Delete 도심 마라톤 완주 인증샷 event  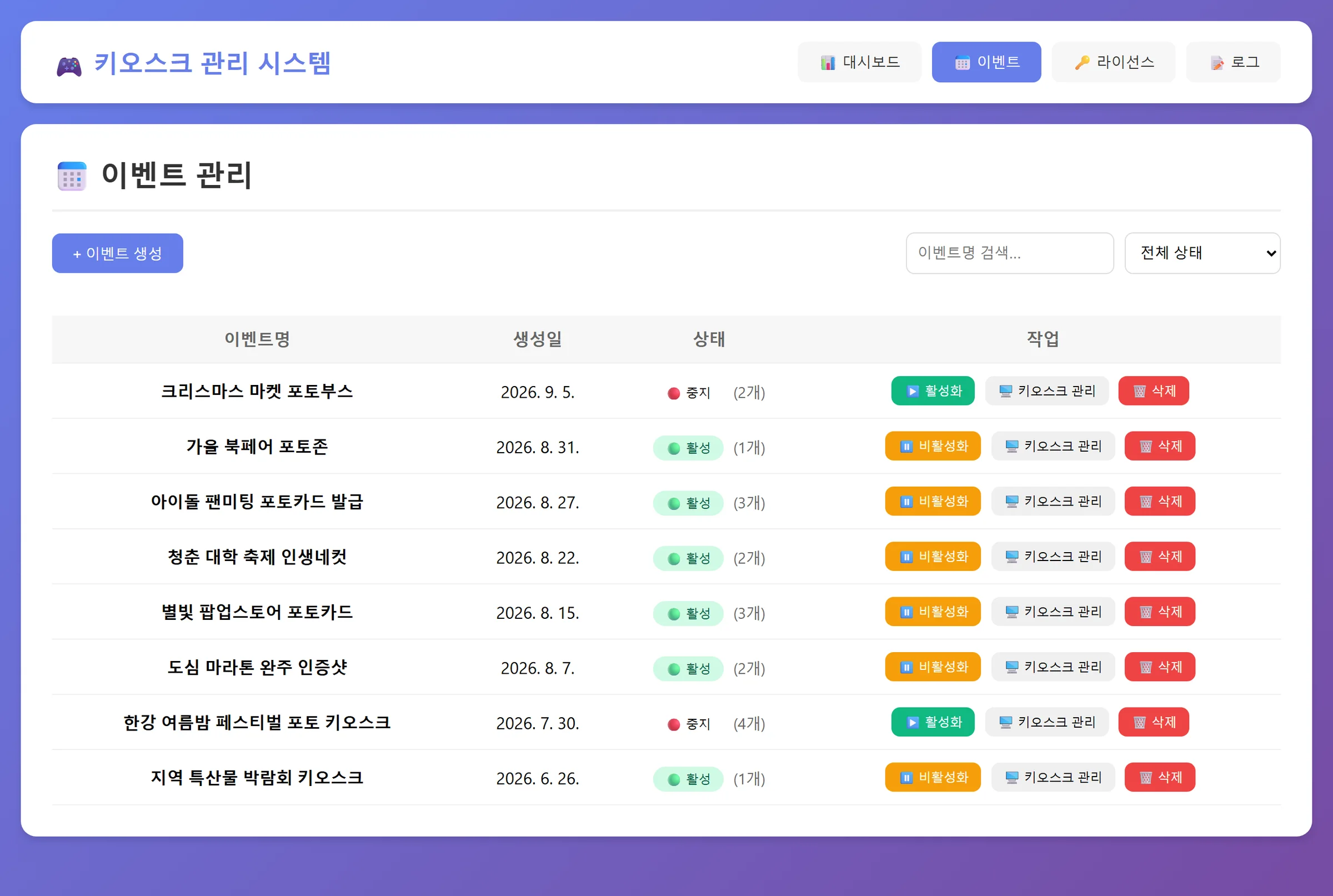[x=1160, y=668]
